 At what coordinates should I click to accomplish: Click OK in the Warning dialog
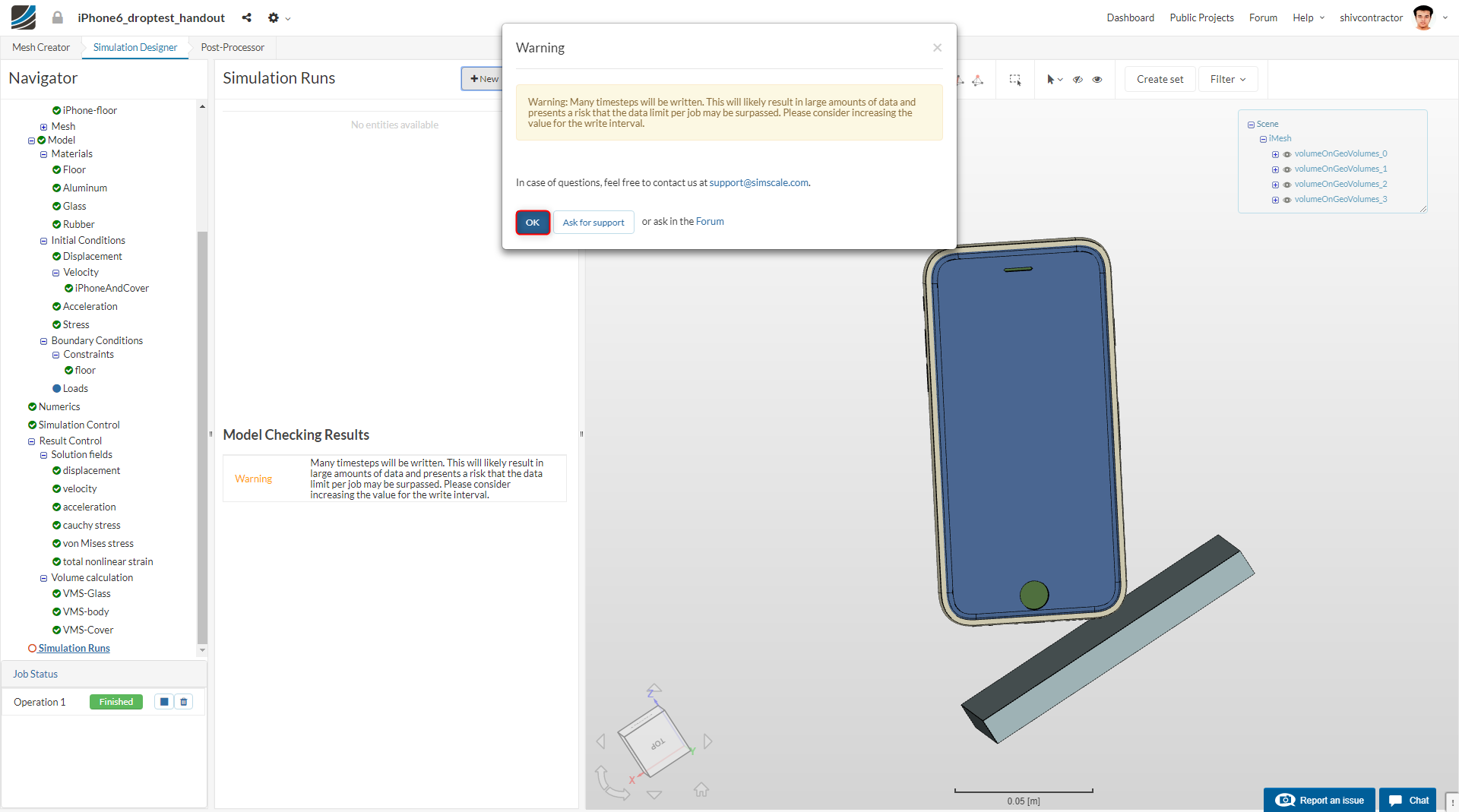pos(533,223)
